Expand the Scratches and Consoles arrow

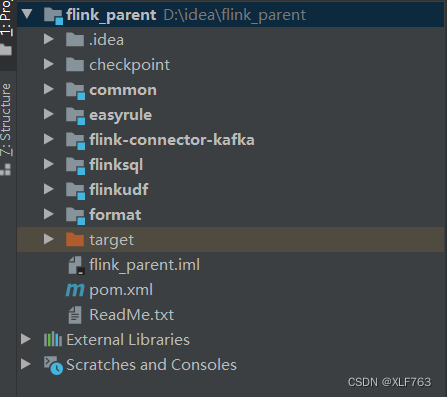(26, 364)
